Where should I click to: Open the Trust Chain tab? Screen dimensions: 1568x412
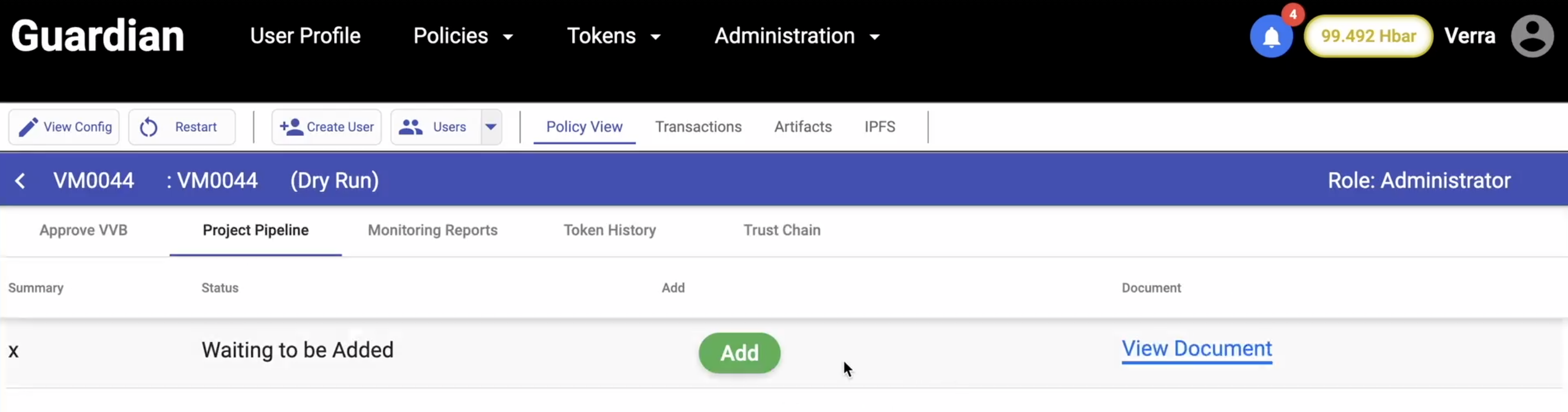click(x=782, y=230)
